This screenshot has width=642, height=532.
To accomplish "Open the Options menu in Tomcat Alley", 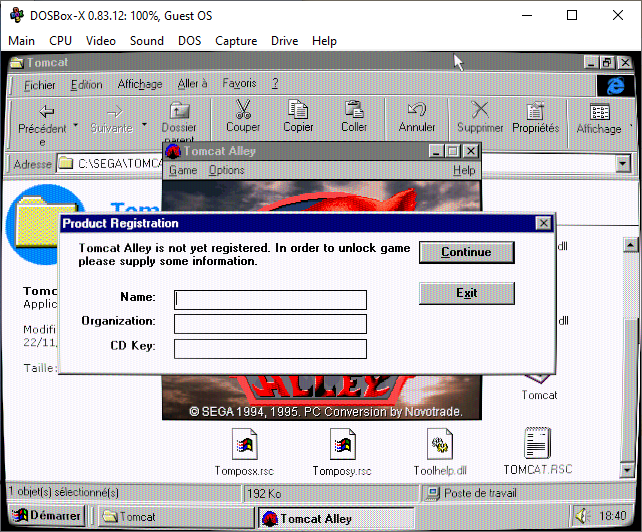I will click(226, 170).
